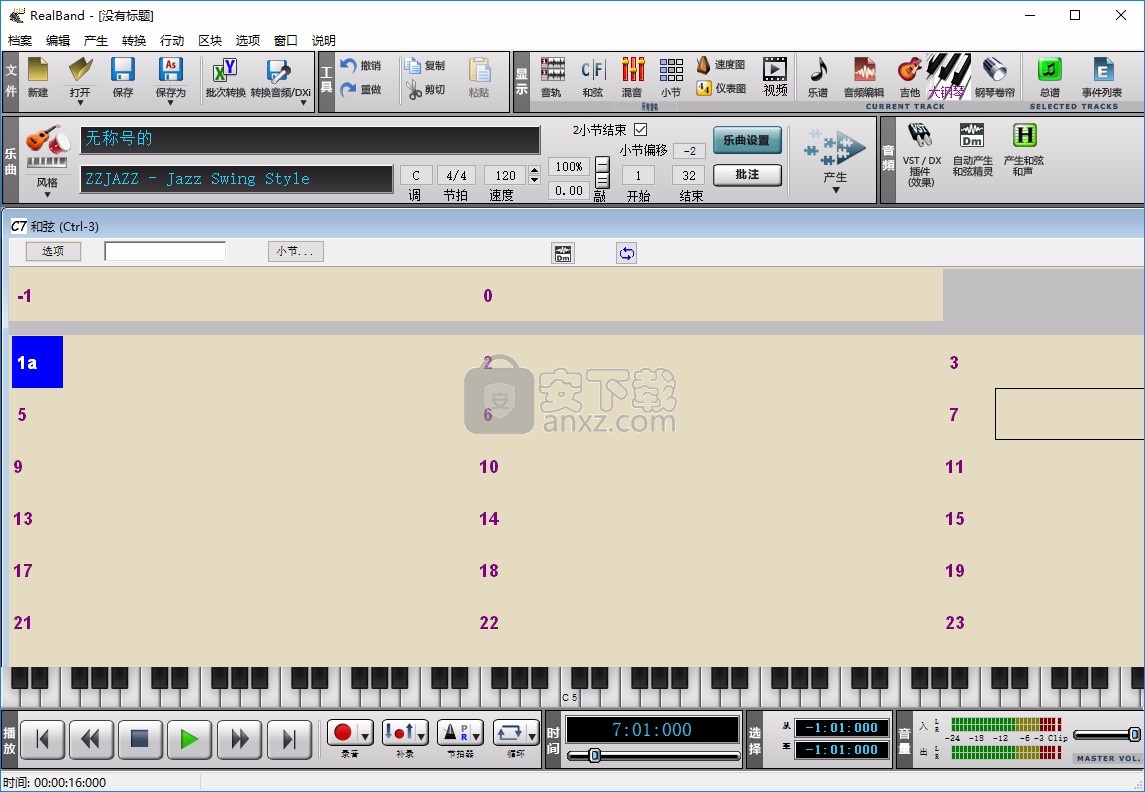
Task: Click the 保存为 save as icon
Action: point(170,70)
